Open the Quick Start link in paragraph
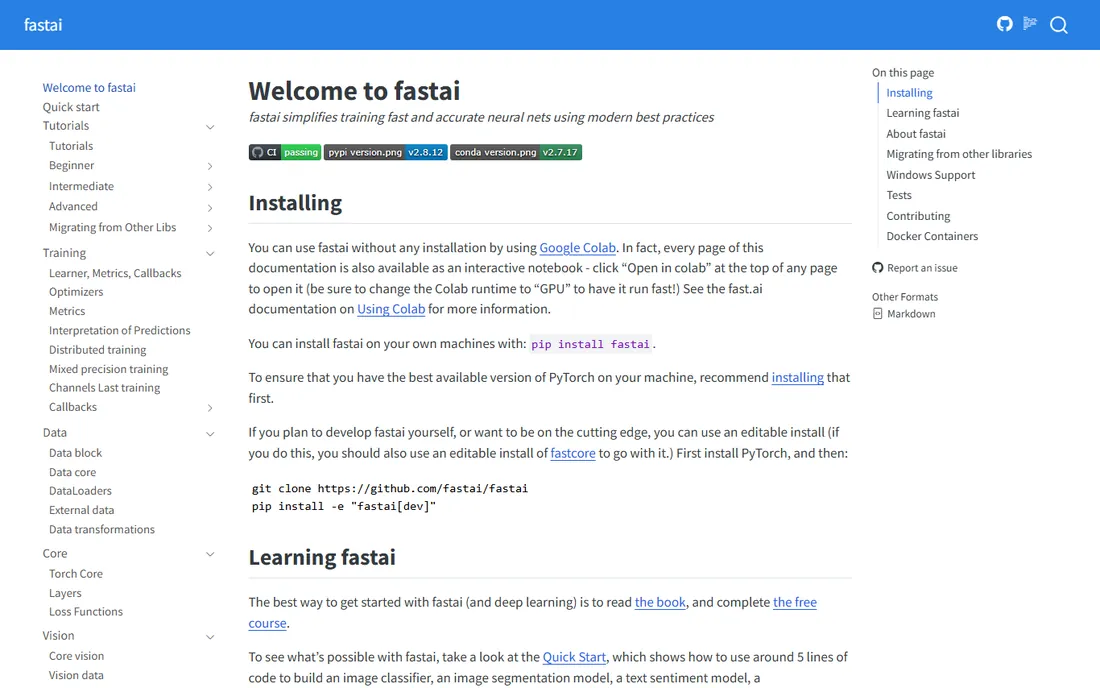 574,657
